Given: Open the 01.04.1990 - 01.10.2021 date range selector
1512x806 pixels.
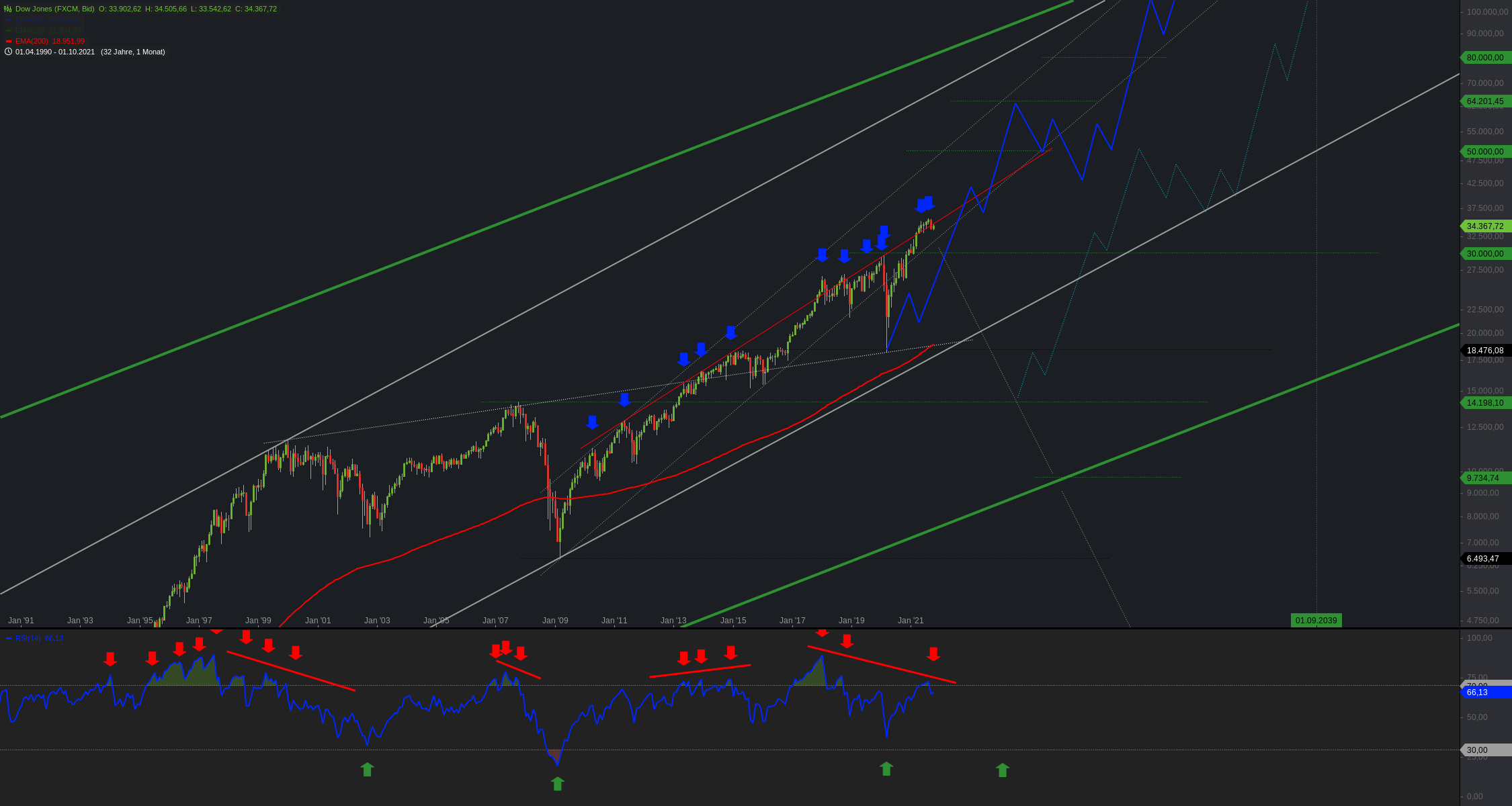Looking at the screenshot, I should (55, 52).
